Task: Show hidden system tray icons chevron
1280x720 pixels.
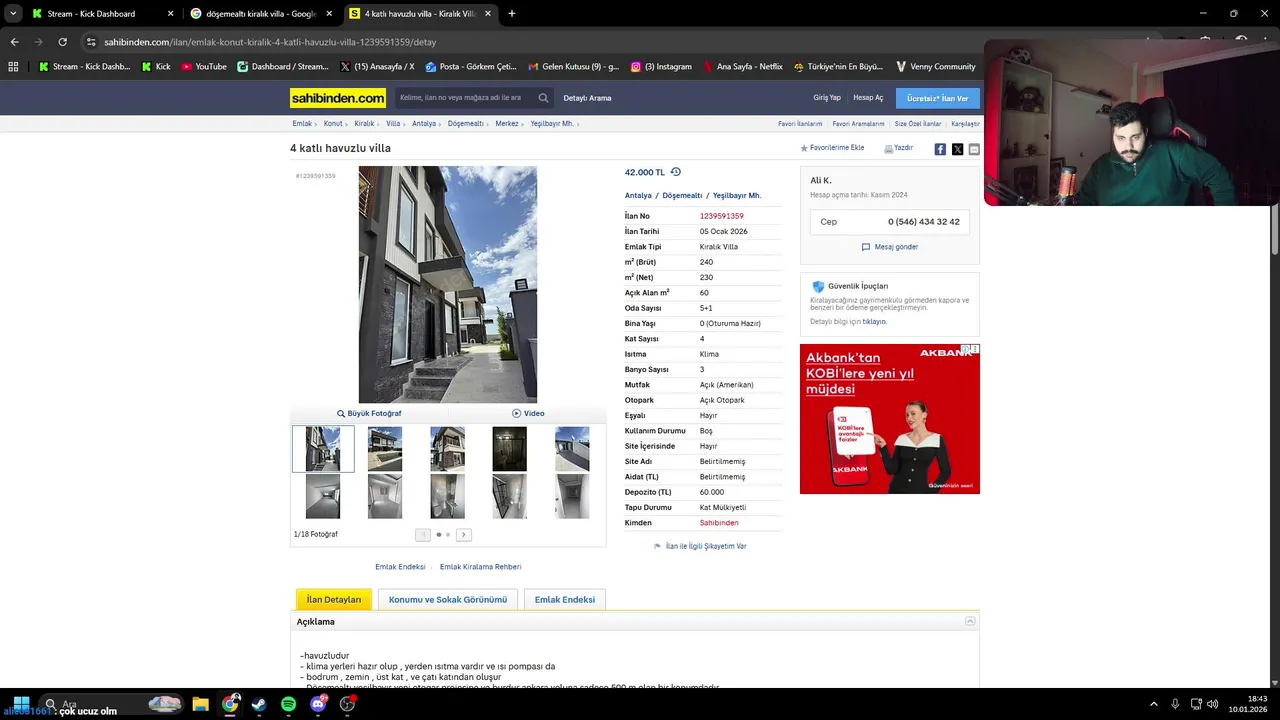Action: (1153, 704)
